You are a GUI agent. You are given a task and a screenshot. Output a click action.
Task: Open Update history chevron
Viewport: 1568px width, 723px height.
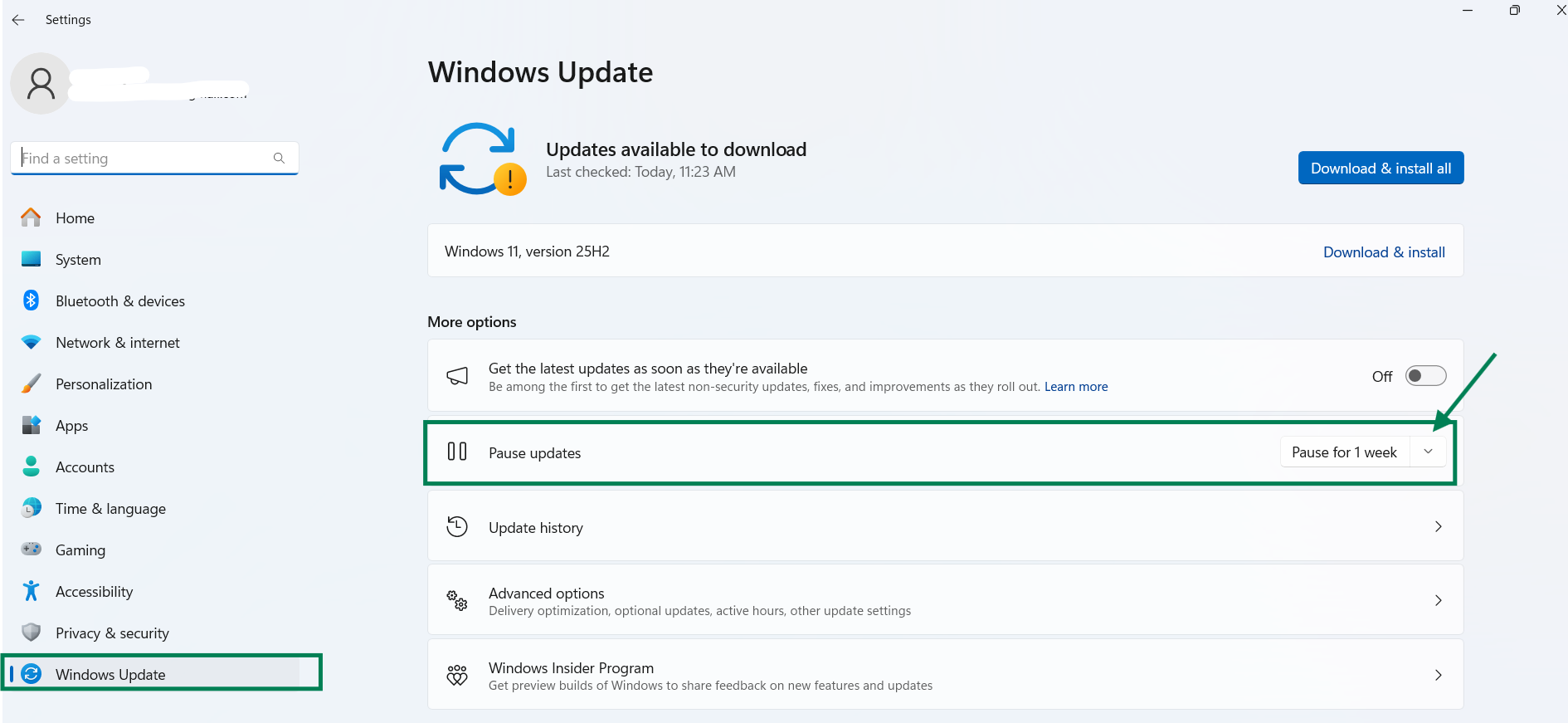tap(1439, 526)
